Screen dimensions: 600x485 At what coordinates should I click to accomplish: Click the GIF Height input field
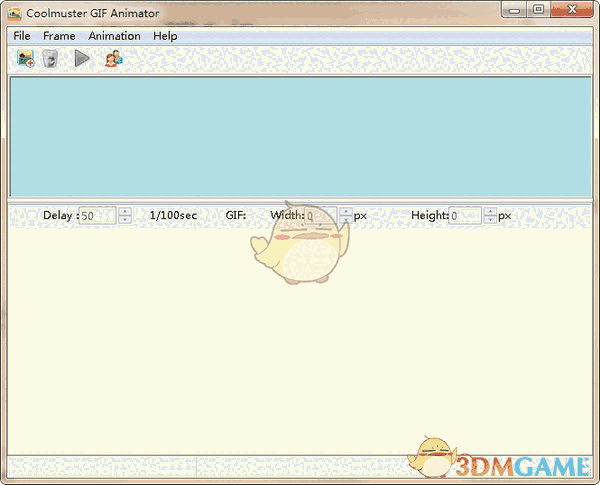pyautogui.click(x=465, y=216)
